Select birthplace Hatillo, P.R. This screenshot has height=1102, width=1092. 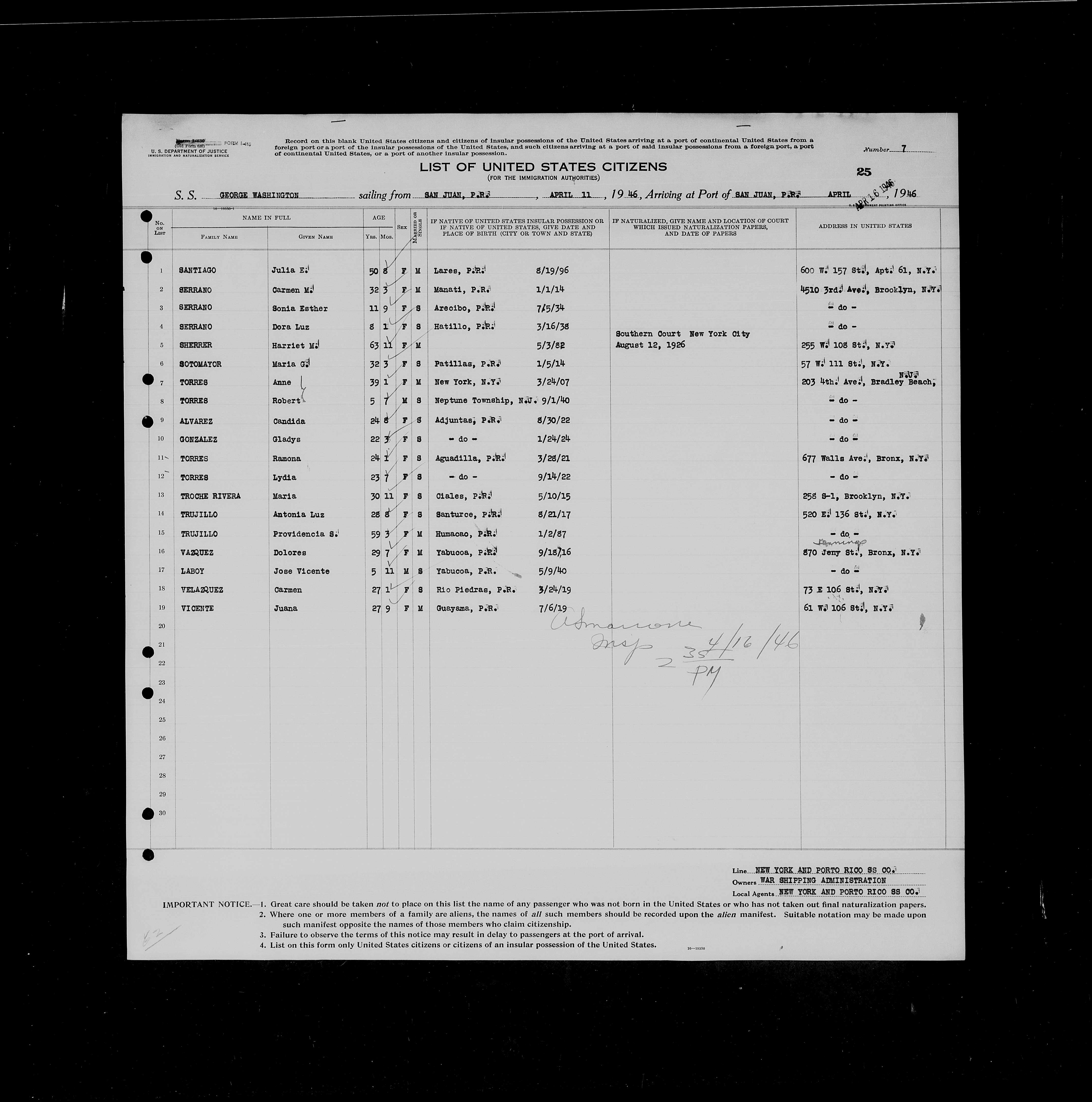[464, 326]
